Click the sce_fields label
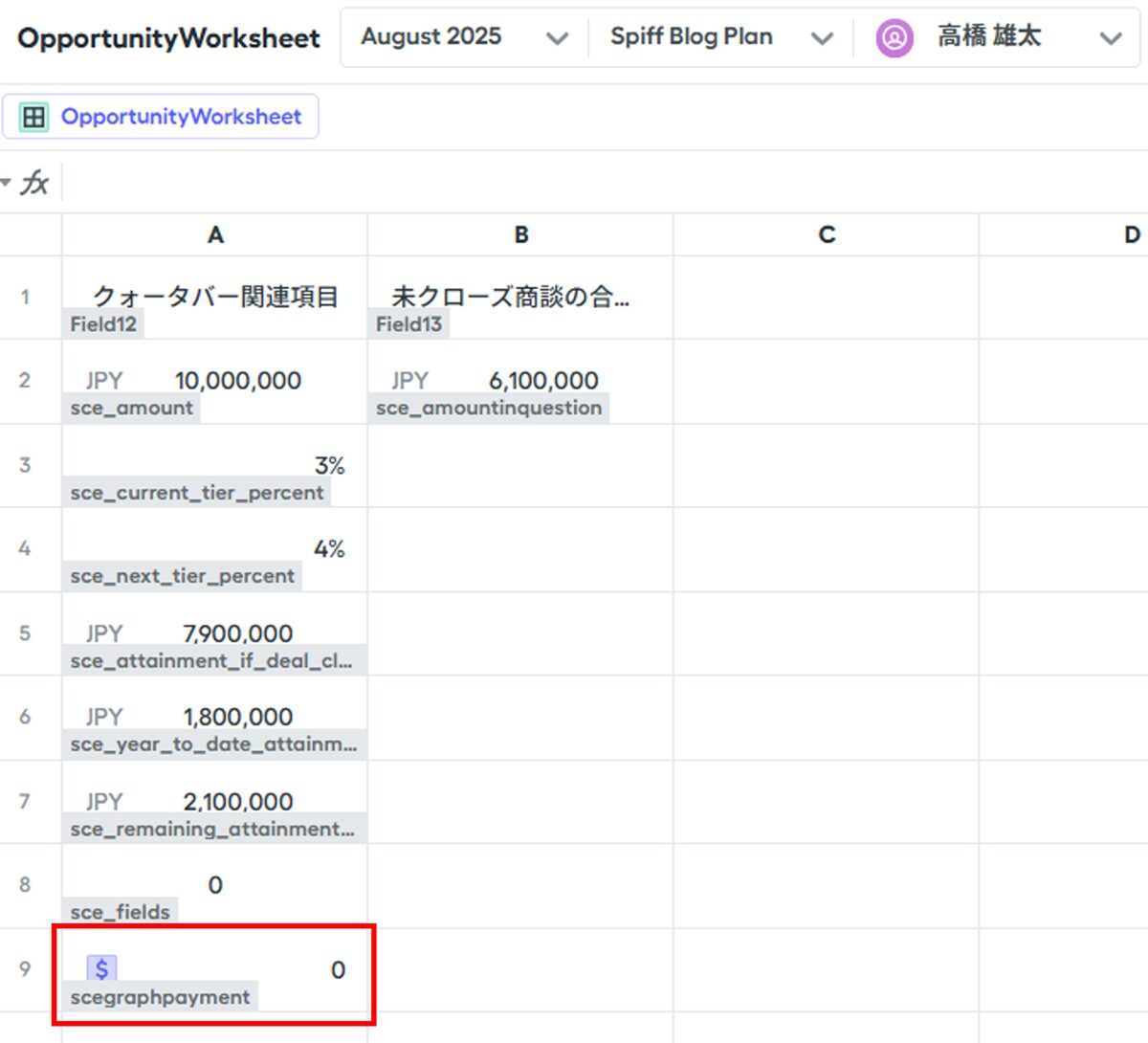Screen dimensions: 1148x1043 (x=121, y=913)
